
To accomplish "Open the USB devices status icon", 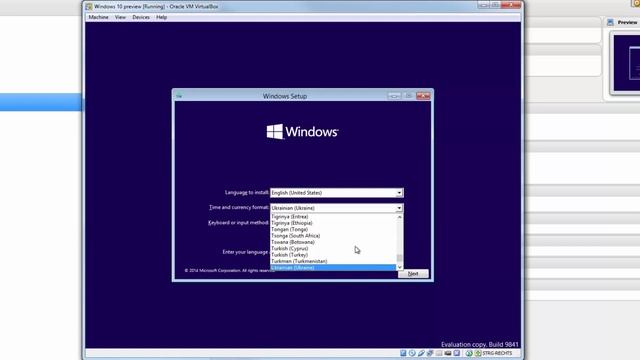I will click(x=421, y=353).
